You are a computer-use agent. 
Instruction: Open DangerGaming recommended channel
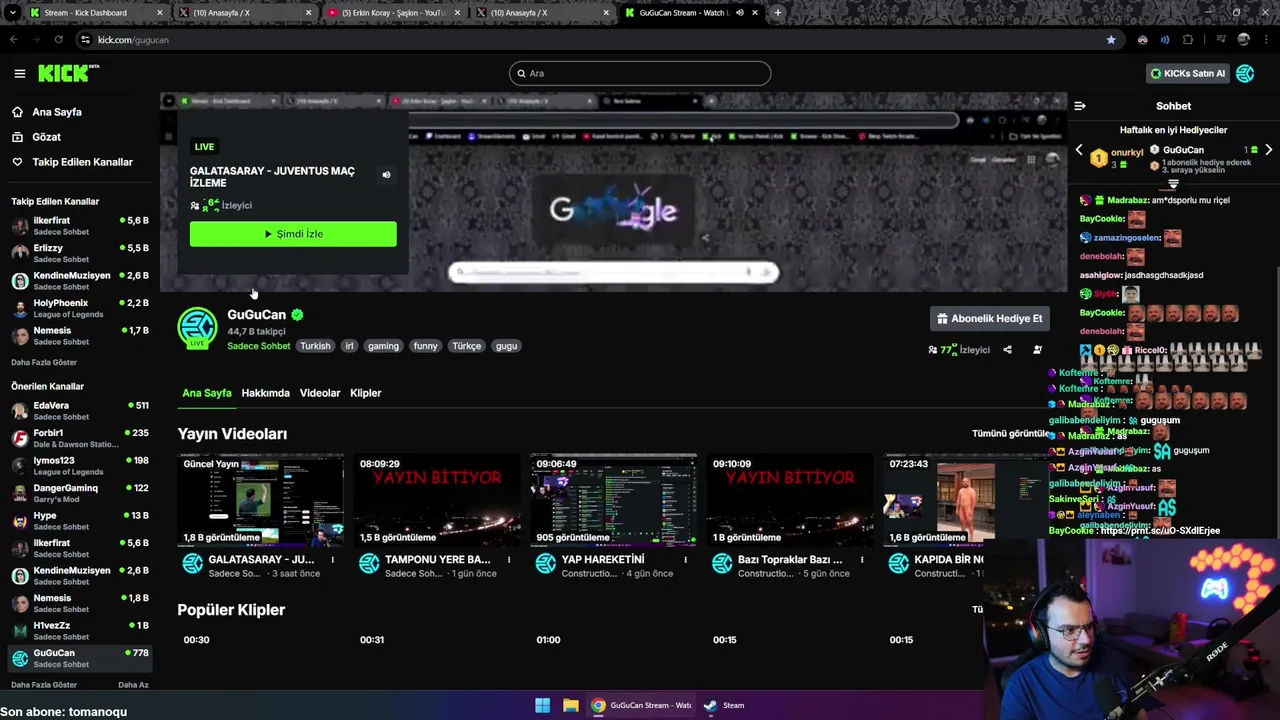(80, 493)
